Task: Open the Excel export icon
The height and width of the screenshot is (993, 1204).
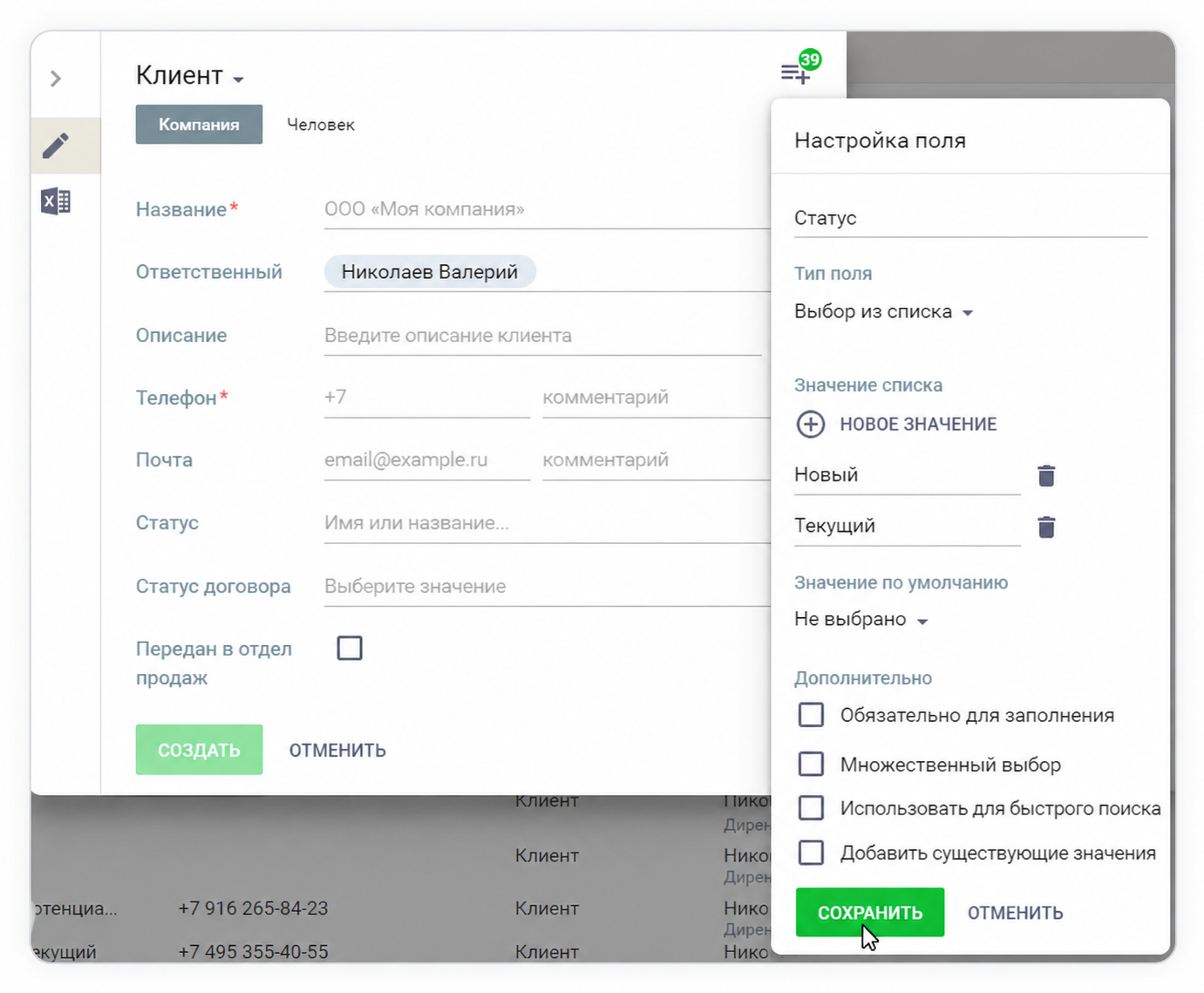Action: coord(56,201)
